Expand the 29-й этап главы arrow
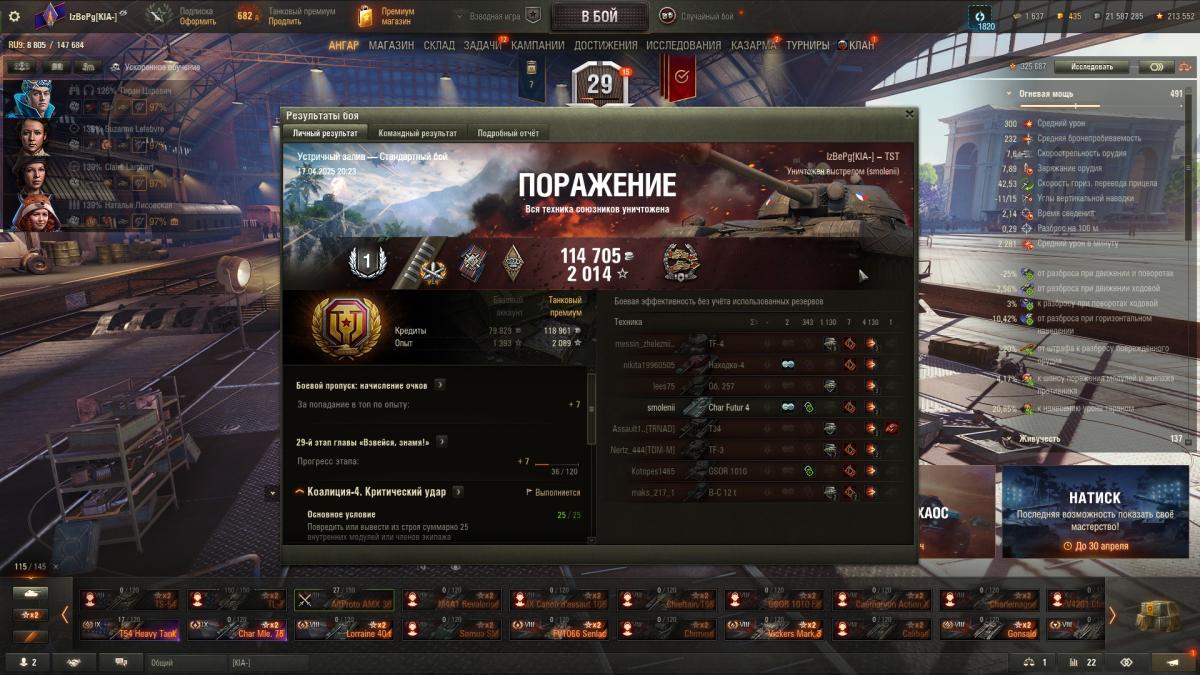The image size is (1200, 675). click(x=440, y=441)
